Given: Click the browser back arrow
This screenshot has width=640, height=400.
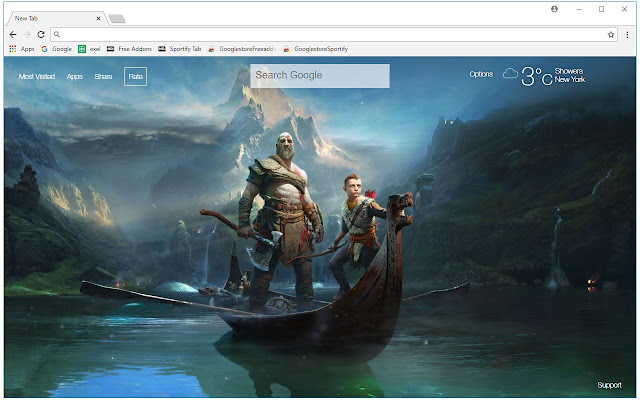Looking at the screenshot, I should (13, 35).
